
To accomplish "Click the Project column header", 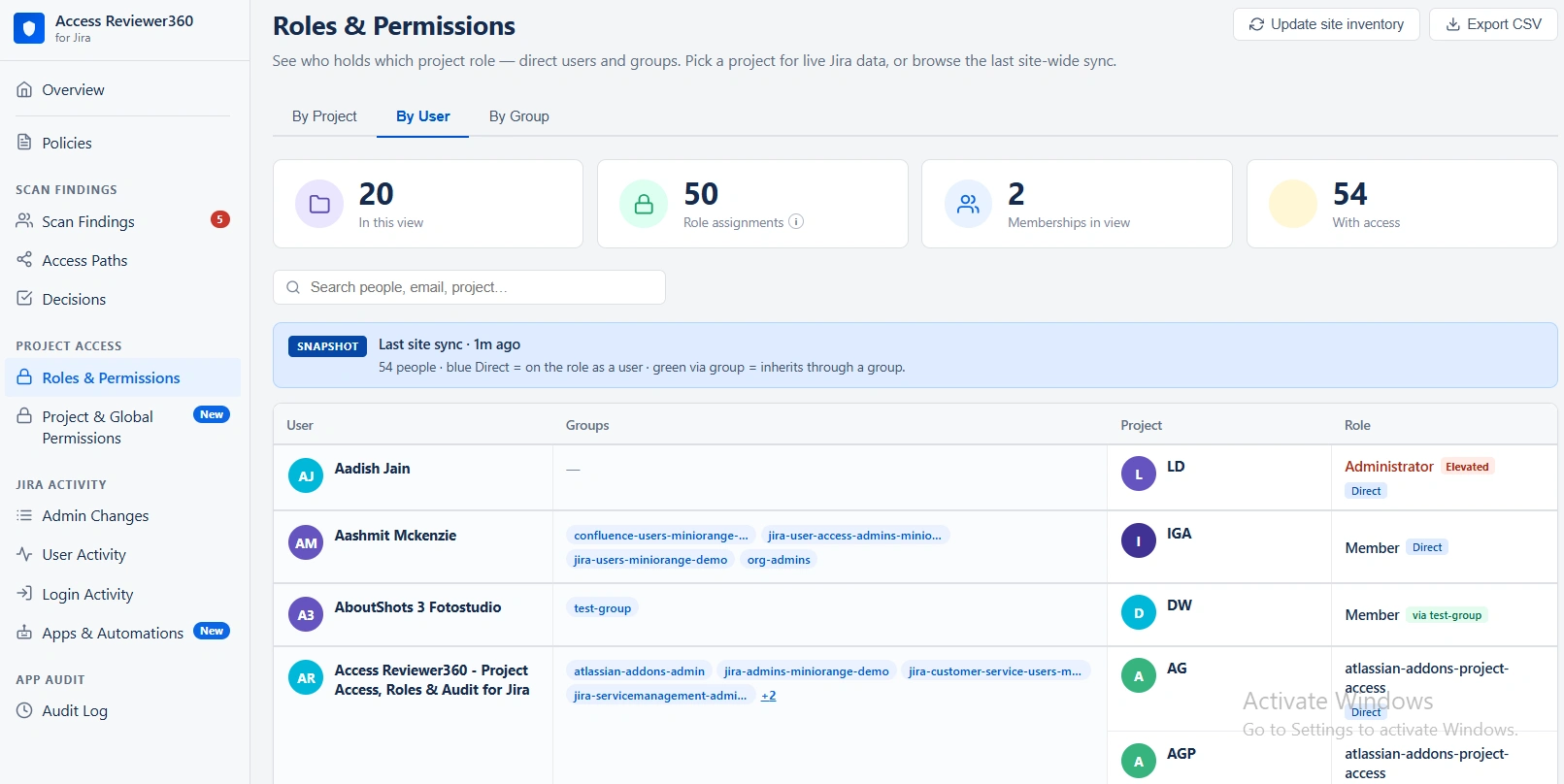I will coord(1141,425).
